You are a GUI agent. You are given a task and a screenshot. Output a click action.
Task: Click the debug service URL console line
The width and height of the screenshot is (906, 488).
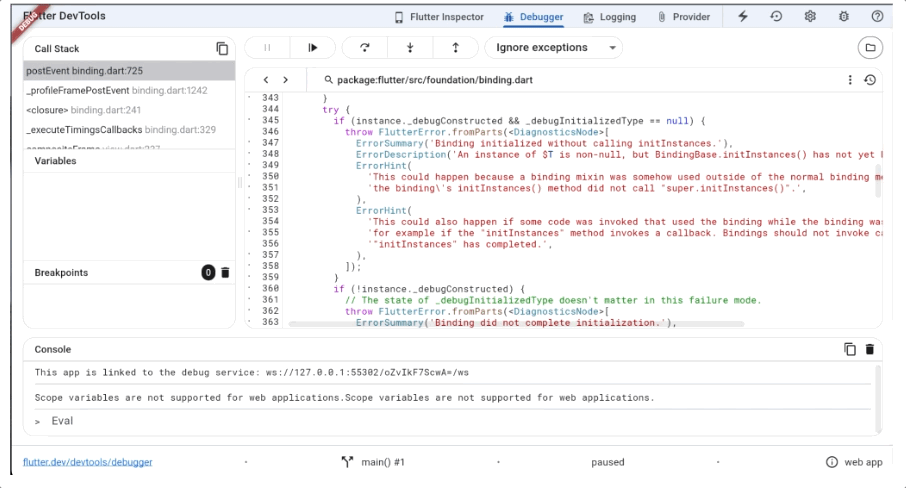coord(251,372)
